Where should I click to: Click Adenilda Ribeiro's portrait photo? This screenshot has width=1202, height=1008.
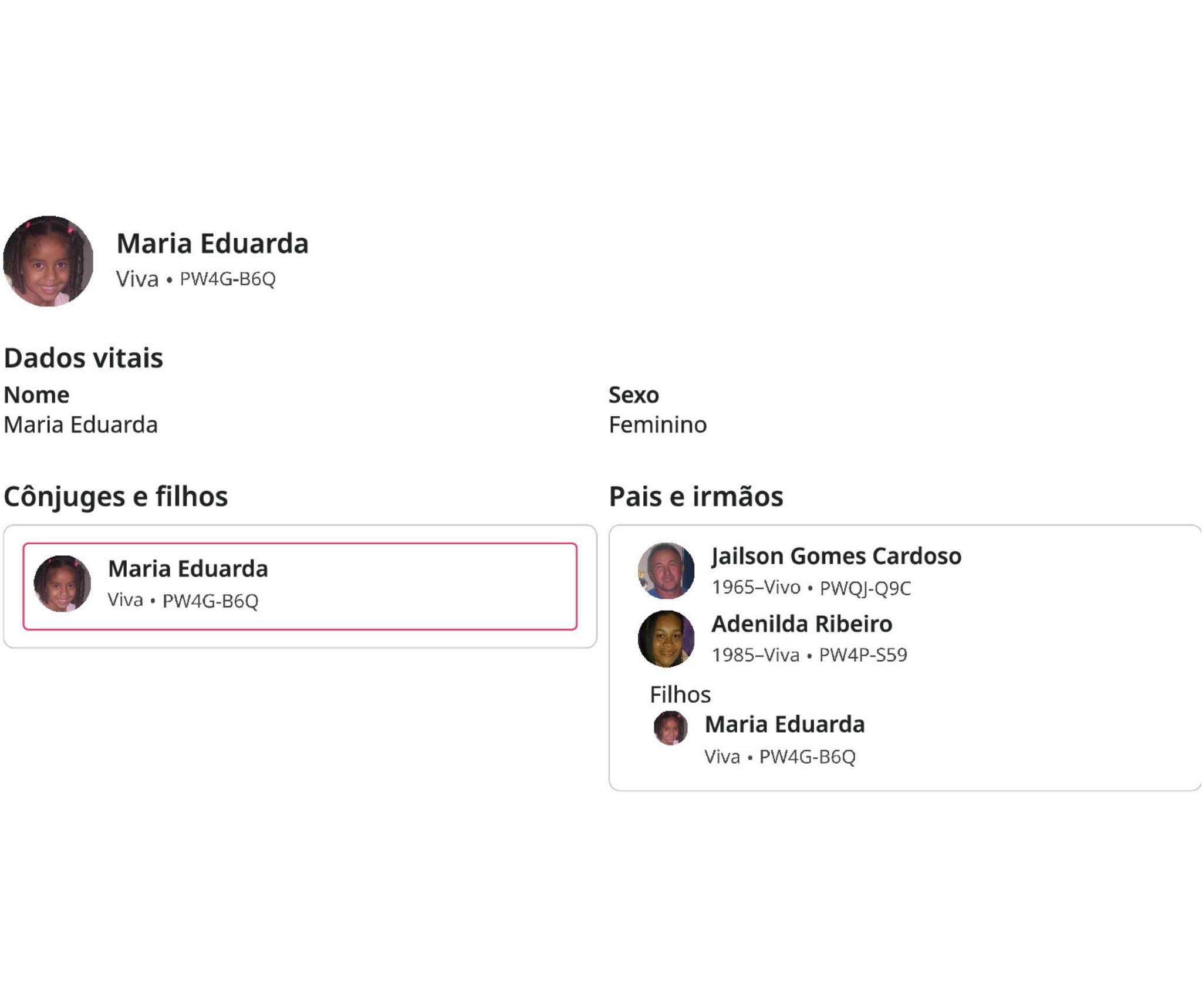pos(666,639)
